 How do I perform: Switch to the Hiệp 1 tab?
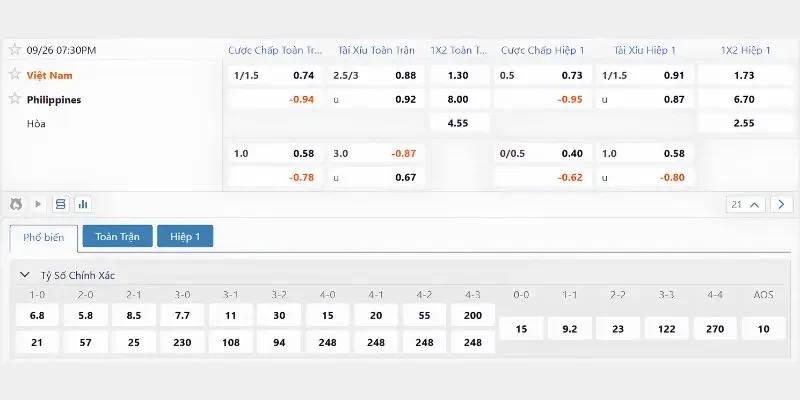185,236
